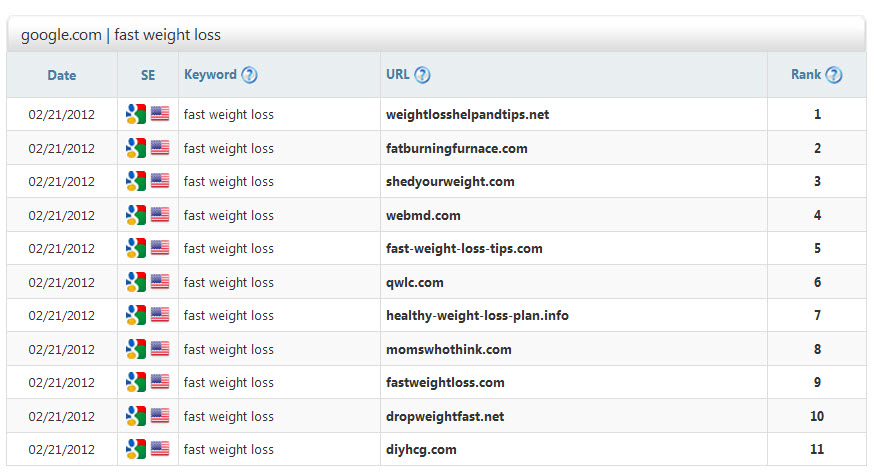Open the dropweightfast.net URL
874x475 pixels.
tap(445, 416)
